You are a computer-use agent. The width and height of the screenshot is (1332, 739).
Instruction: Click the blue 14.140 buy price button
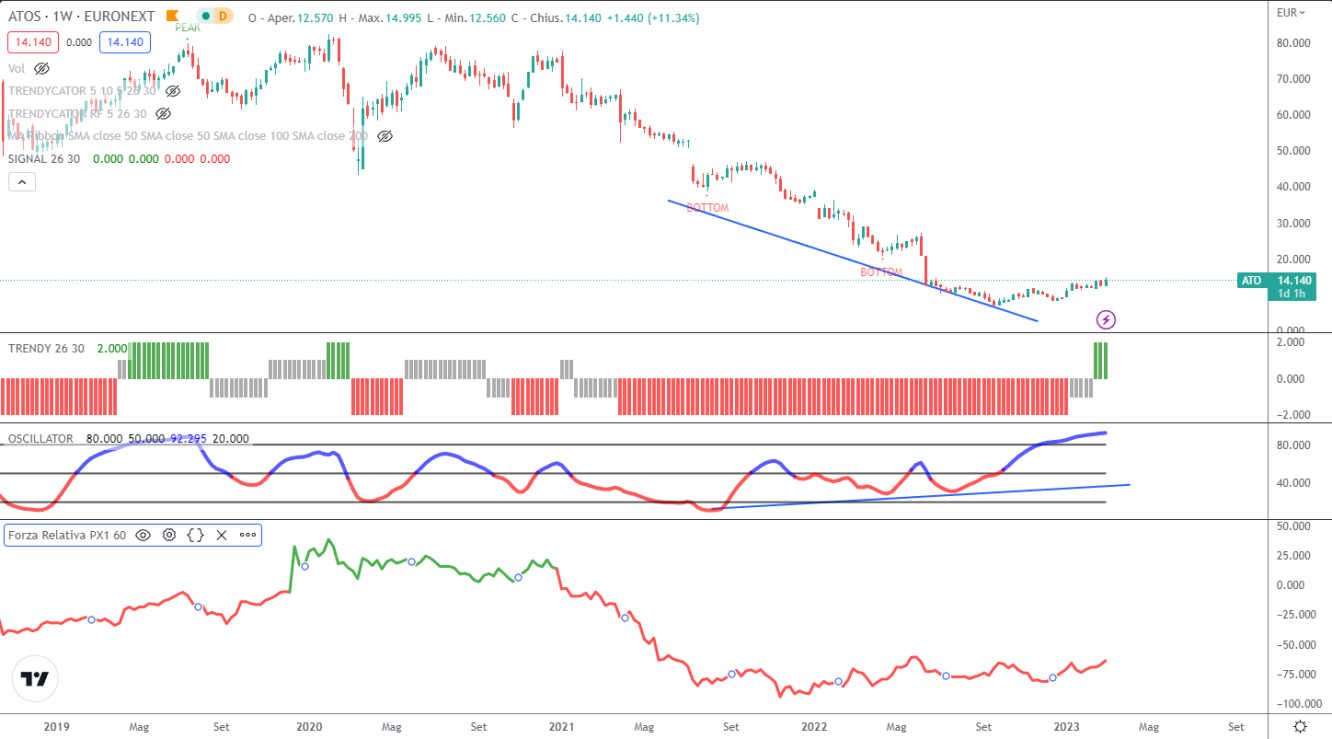[125, 42]
